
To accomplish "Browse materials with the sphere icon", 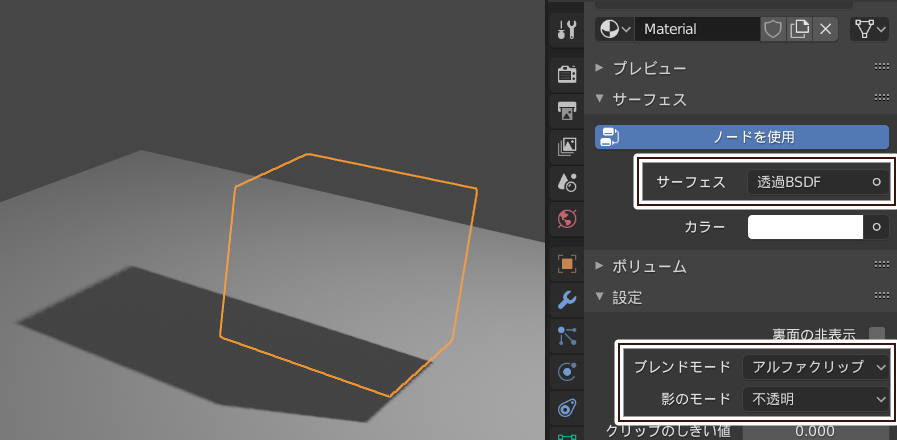I will [x=615, y=29].
